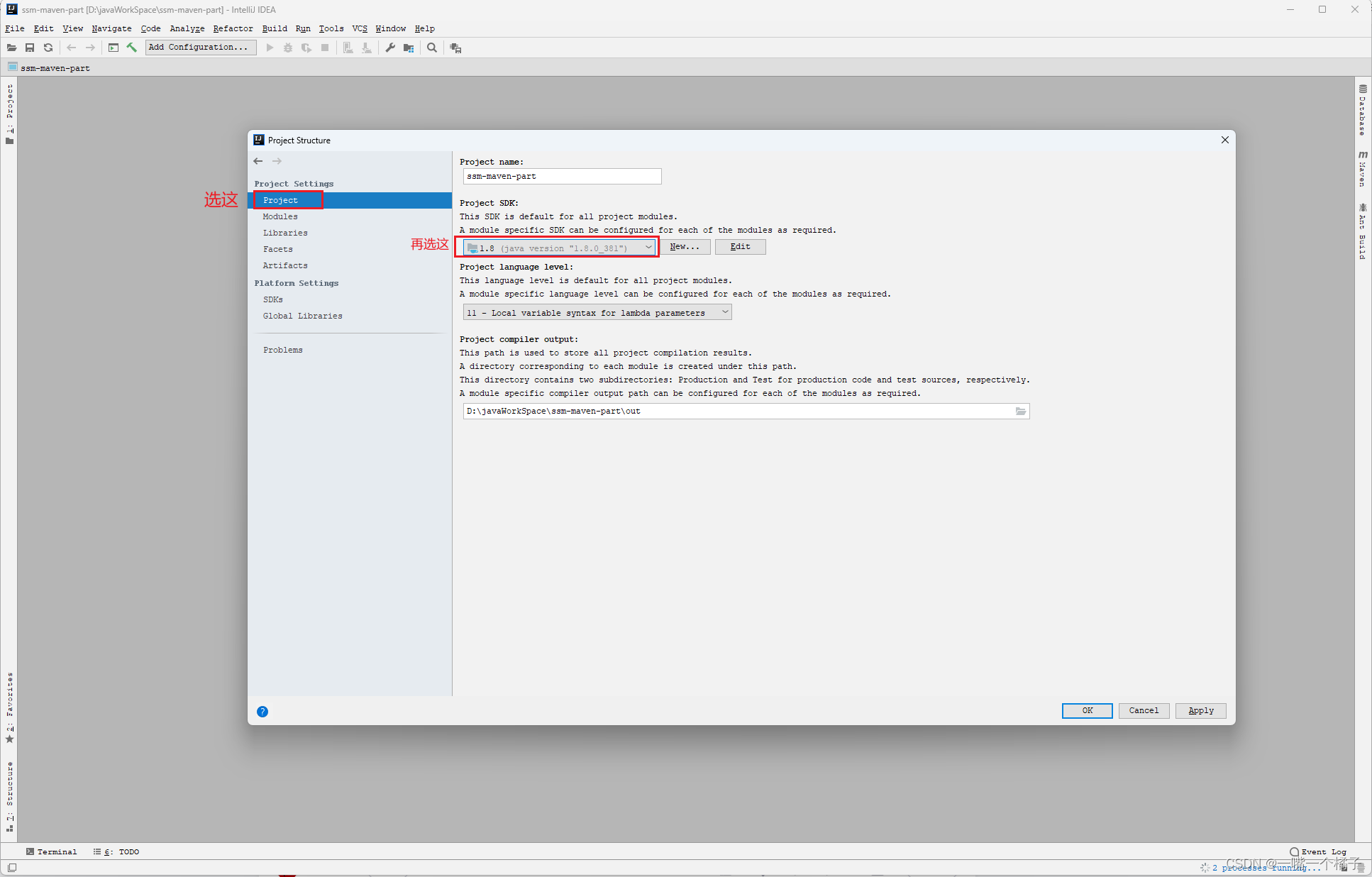
Task: Click the Debug bug icon
Action: tap(288, 48)
